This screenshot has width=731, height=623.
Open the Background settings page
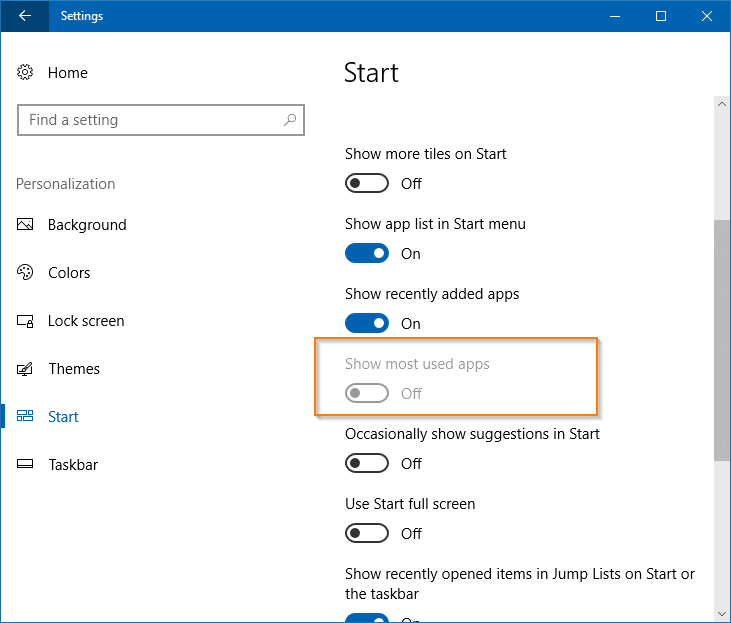[x=87, y=225]
